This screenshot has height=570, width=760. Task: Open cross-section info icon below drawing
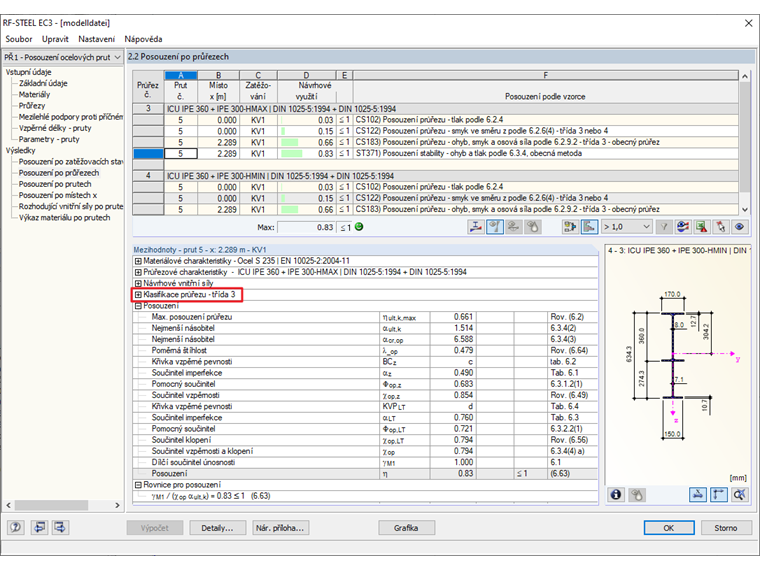pyautogui.click(x=616, y=495)
